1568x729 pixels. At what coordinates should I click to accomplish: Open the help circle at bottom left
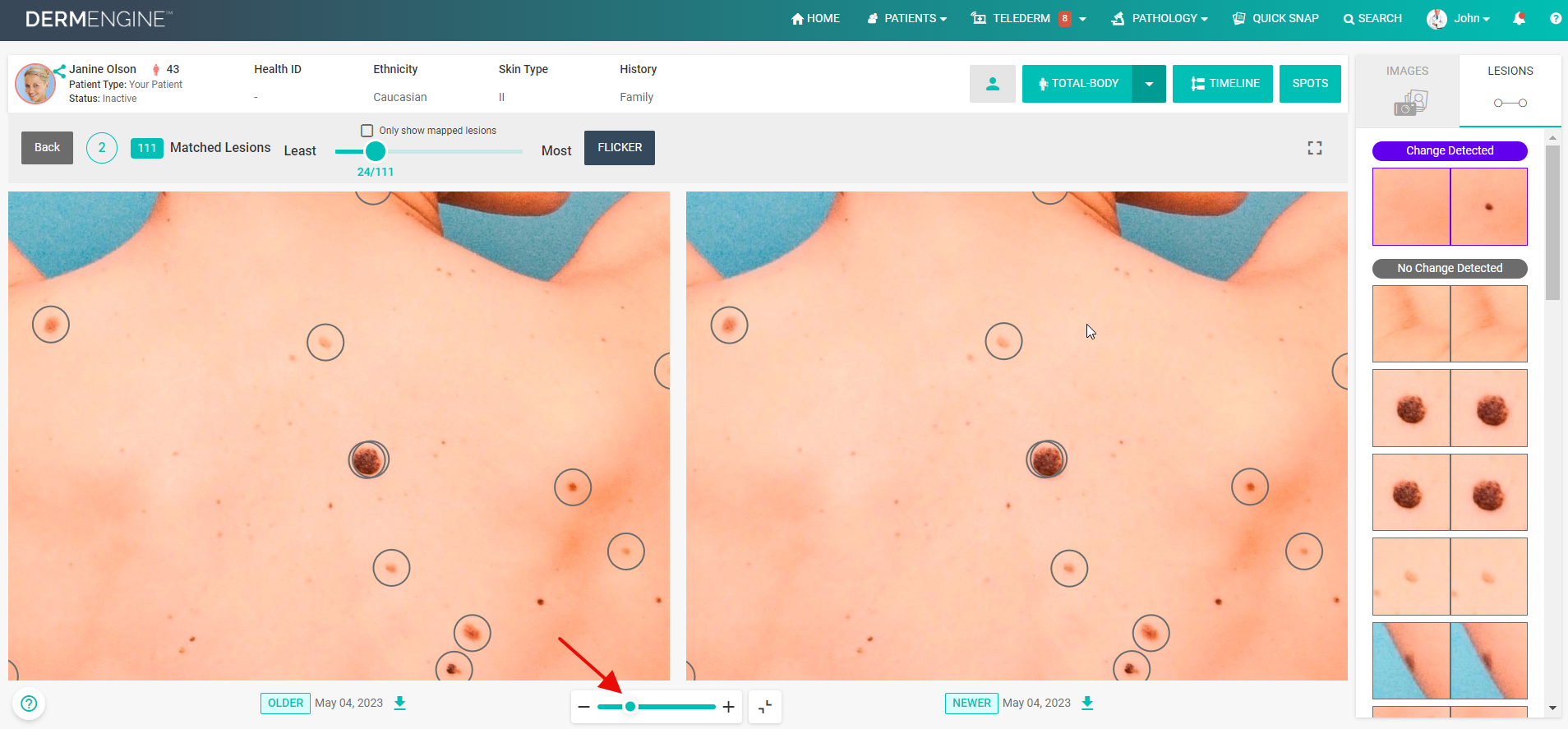coord(29,704)
